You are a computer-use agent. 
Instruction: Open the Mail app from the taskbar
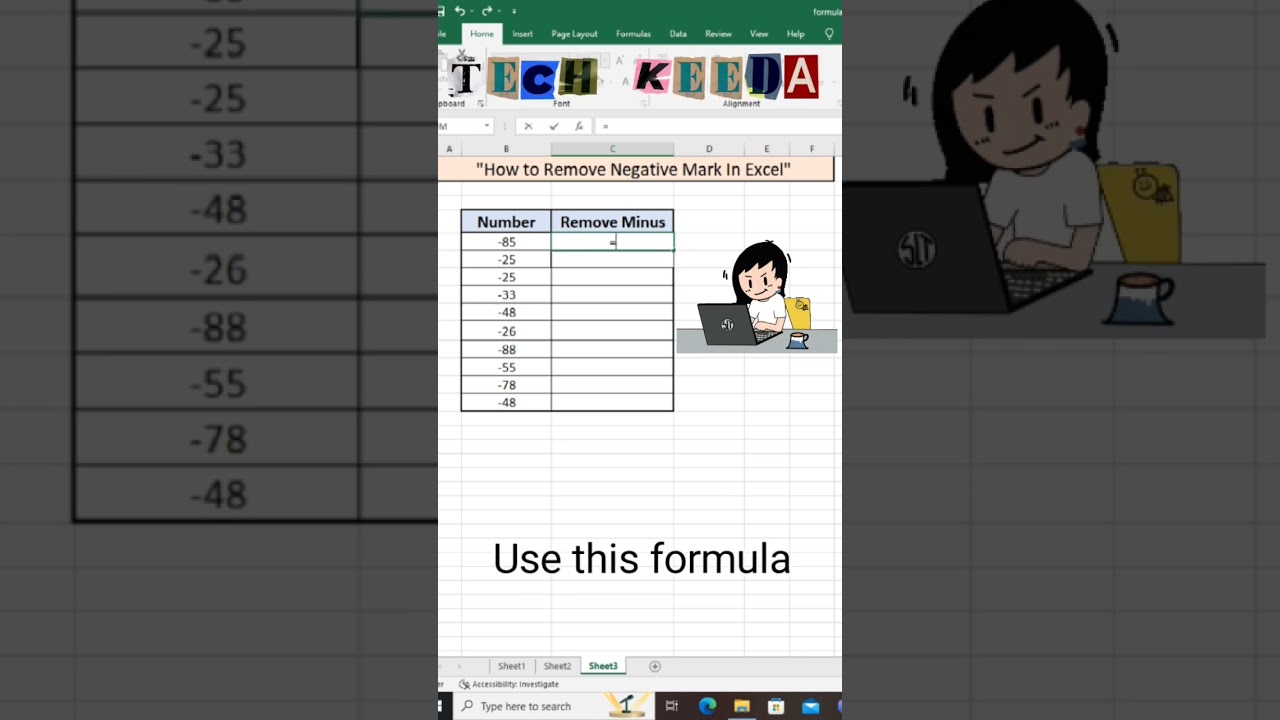point(811,706)
